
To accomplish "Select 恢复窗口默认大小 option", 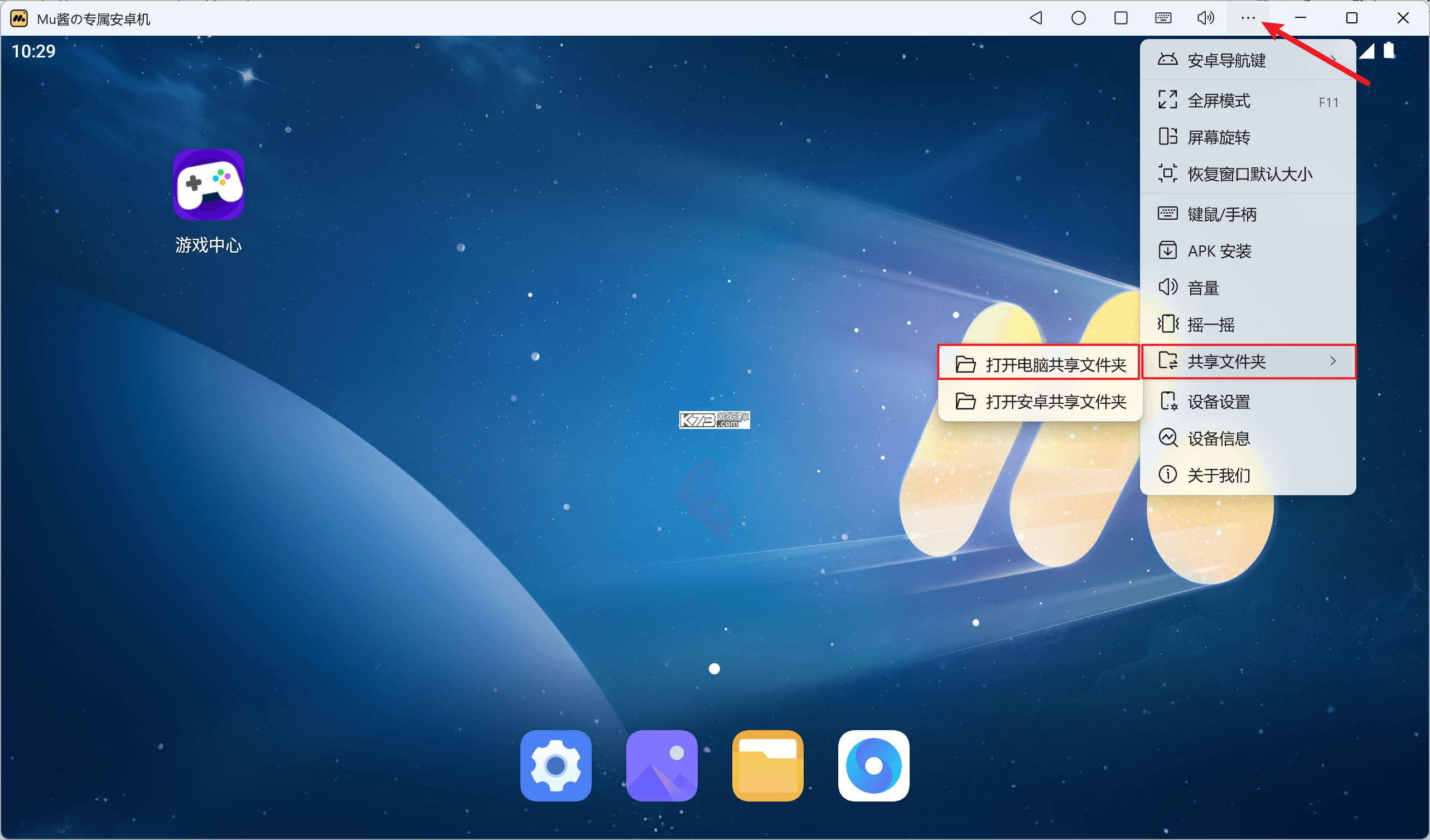I will click(1248, 173).
